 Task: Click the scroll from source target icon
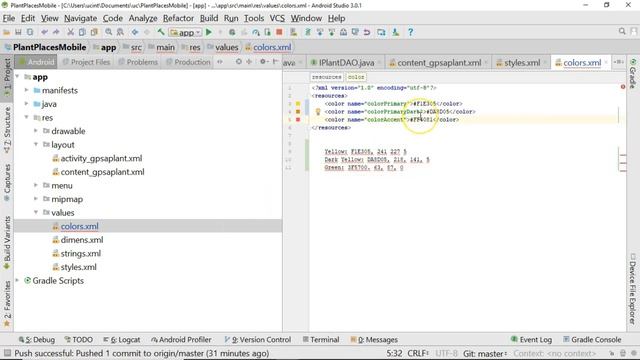(x=239, y=62)
